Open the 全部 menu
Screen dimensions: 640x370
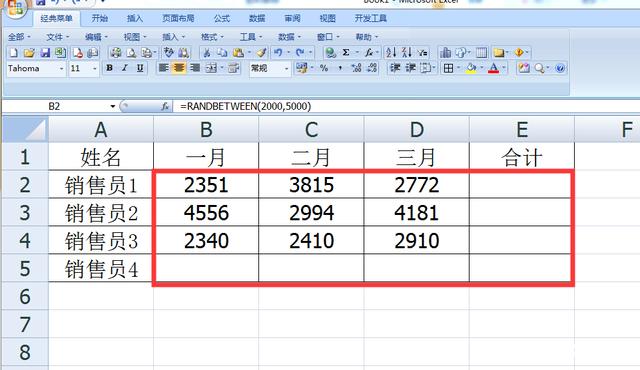pyautogui.click(x=19, y=37)
